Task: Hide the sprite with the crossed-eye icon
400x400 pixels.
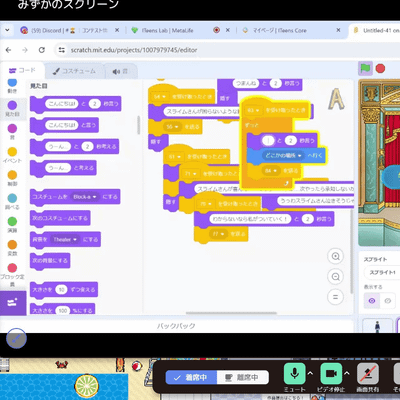Action: (388, 301)
